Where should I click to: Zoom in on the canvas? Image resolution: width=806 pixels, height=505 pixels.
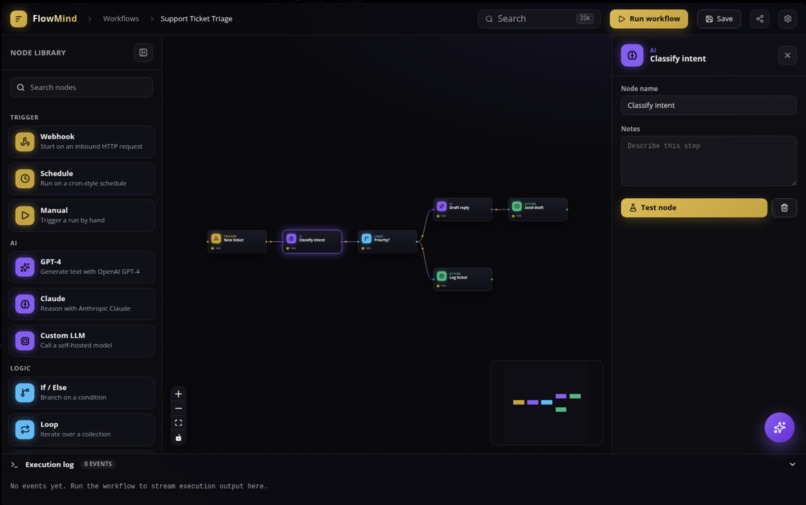pyautogui.click(x=178, y=394)
